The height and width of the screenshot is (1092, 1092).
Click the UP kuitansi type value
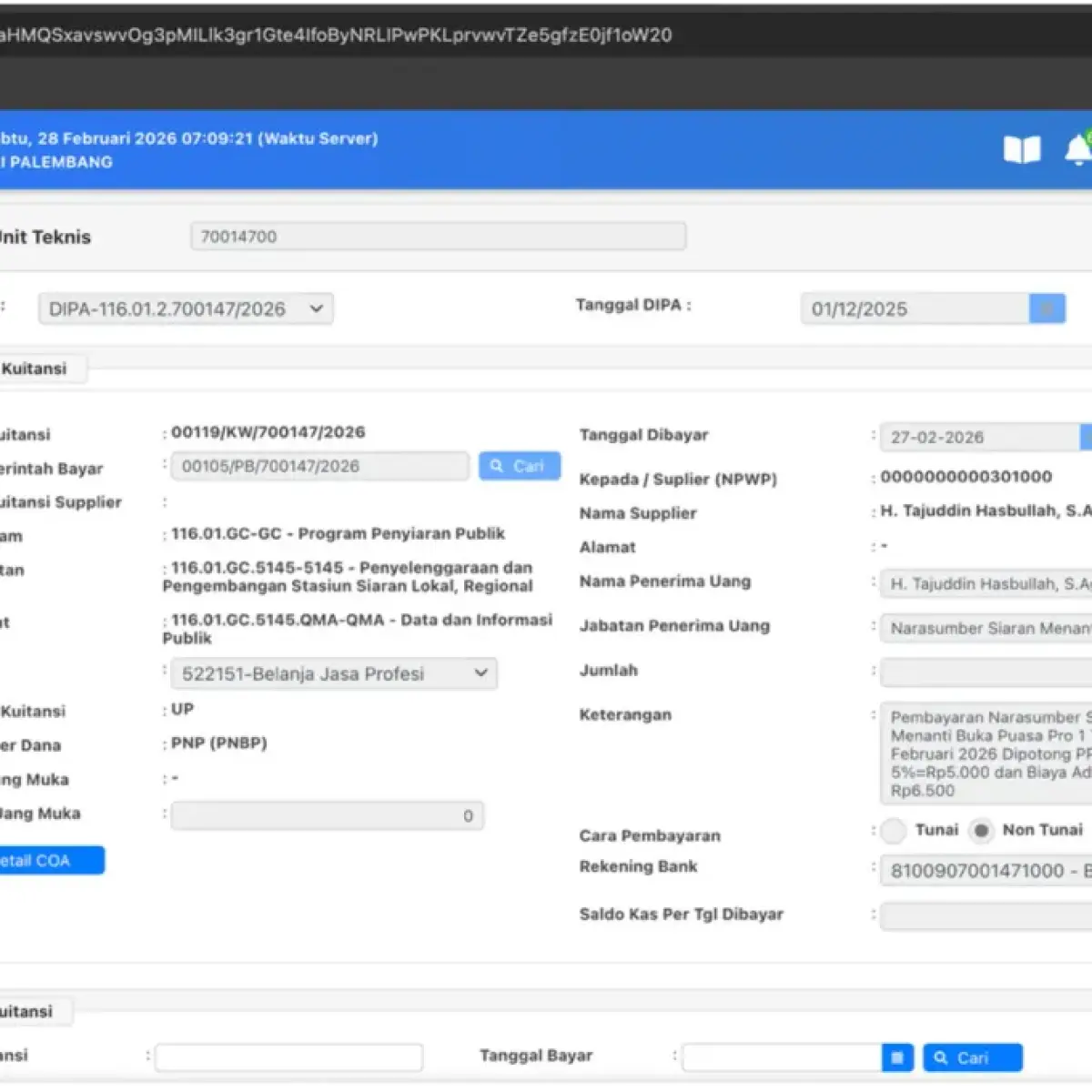182,709
